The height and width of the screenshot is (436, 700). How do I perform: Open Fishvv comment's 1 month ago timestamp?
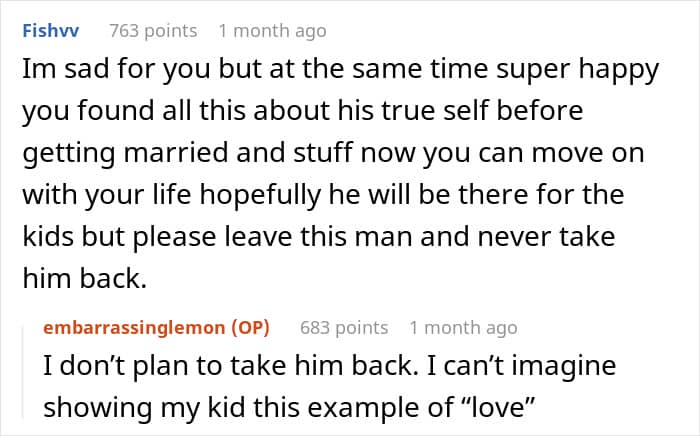click(272, 31)
